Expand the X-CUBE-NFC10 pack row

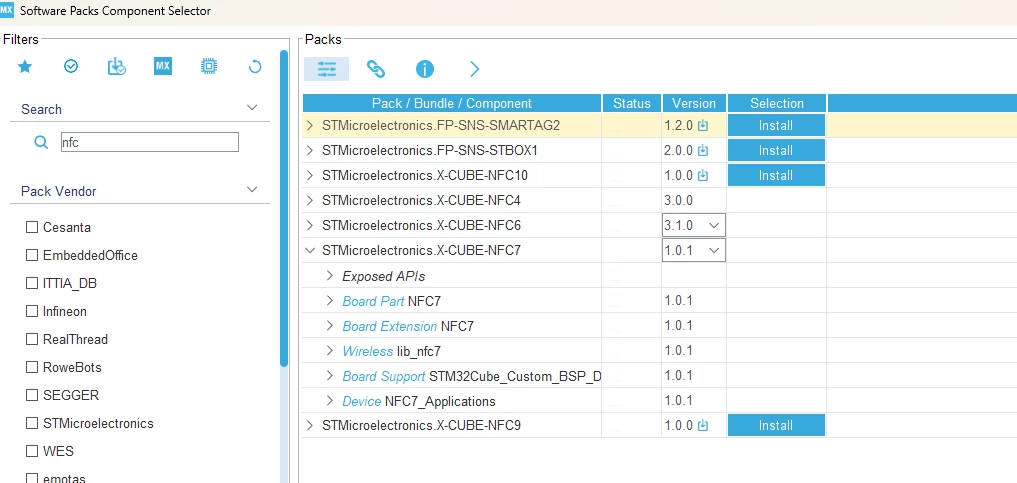(310, 176)
